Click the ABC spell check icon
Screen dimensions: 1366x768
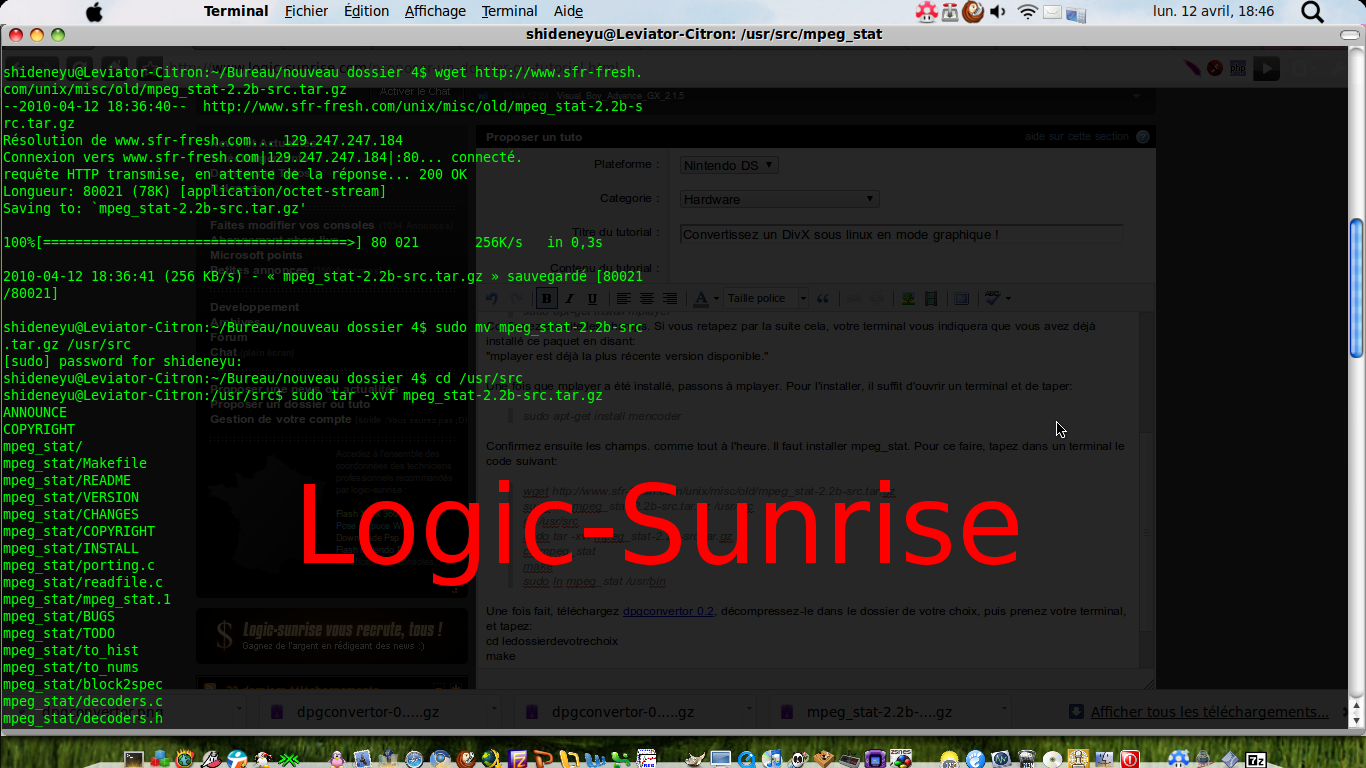pyautogui.click(x=991, y=298)
